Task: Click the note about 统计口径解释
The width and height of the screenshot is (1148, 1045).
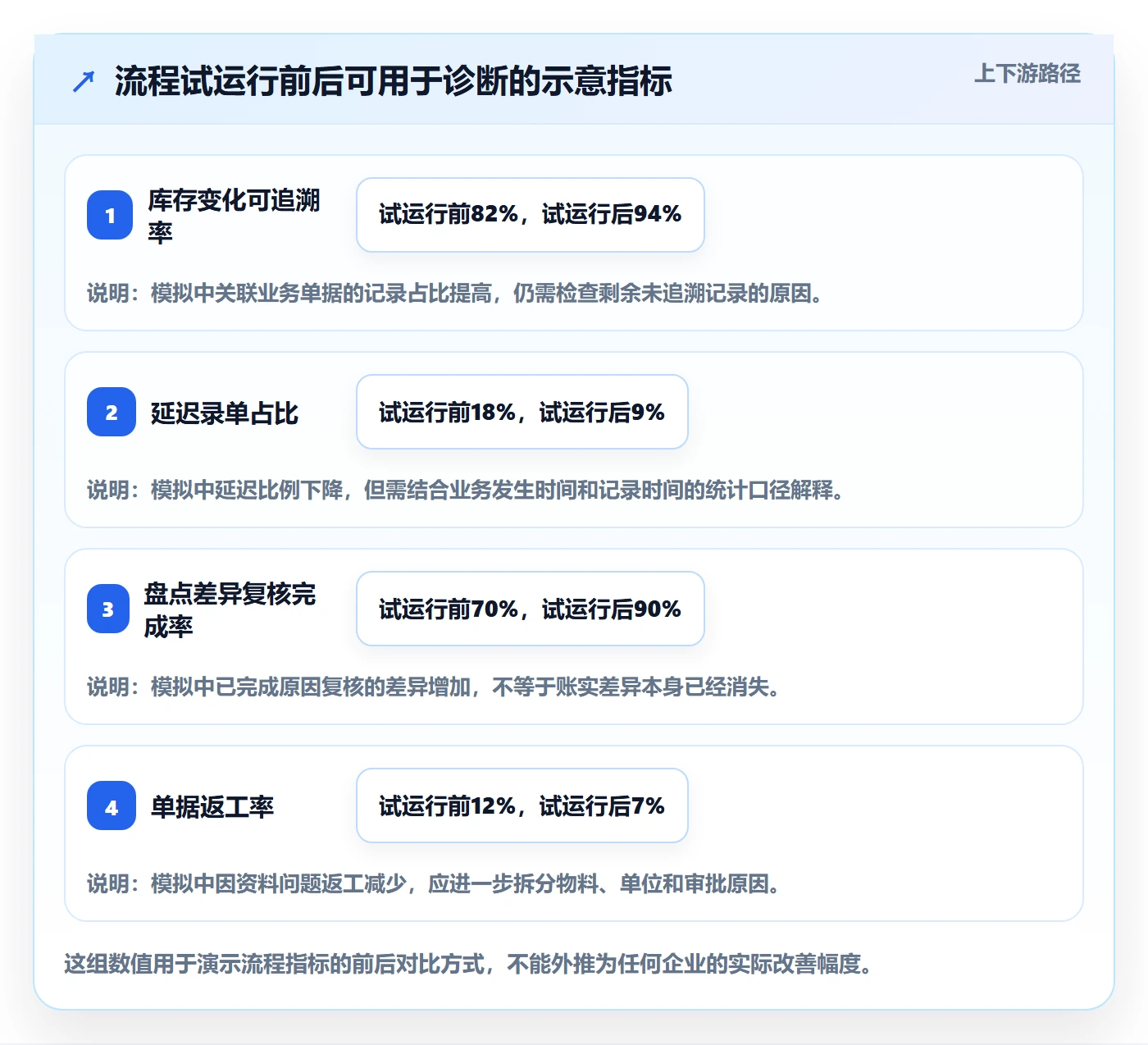Action: pos(466,490)
